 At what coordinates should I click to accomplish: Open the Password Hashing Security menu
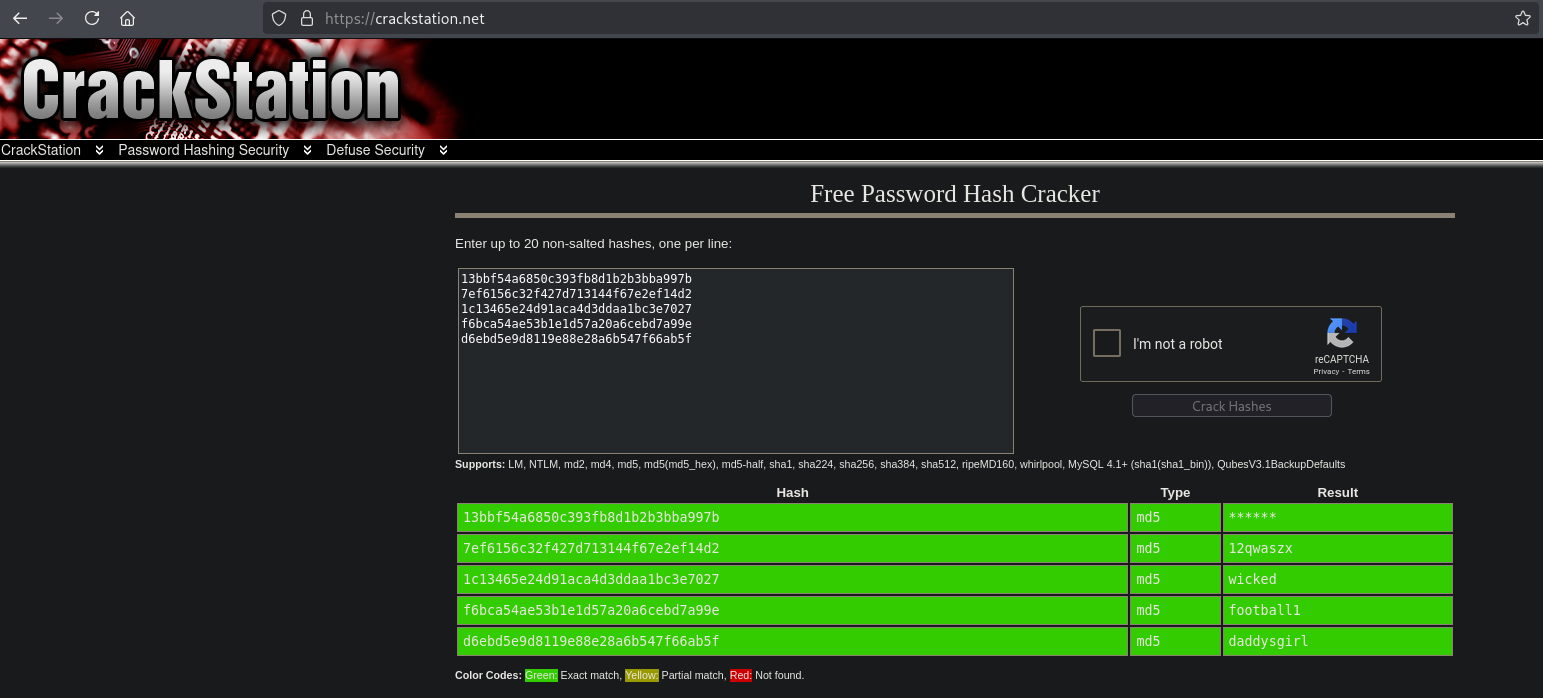click(x=203, y=150)
